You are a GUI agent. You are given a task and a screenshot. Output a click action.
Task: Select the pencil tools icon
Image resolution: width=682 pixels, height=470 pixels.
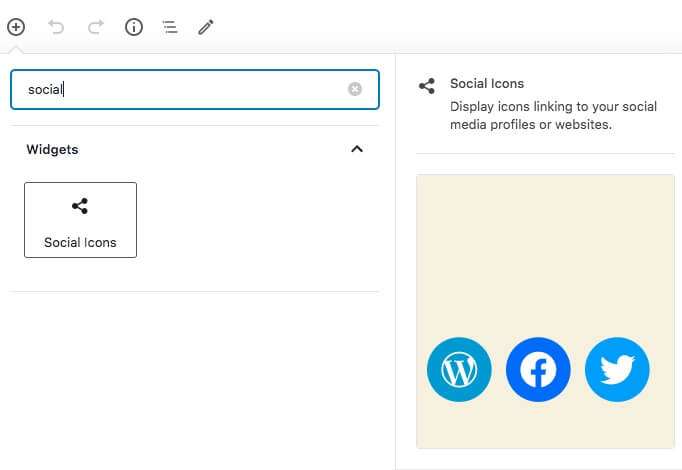pyautogui.click(x=206, y=27)
